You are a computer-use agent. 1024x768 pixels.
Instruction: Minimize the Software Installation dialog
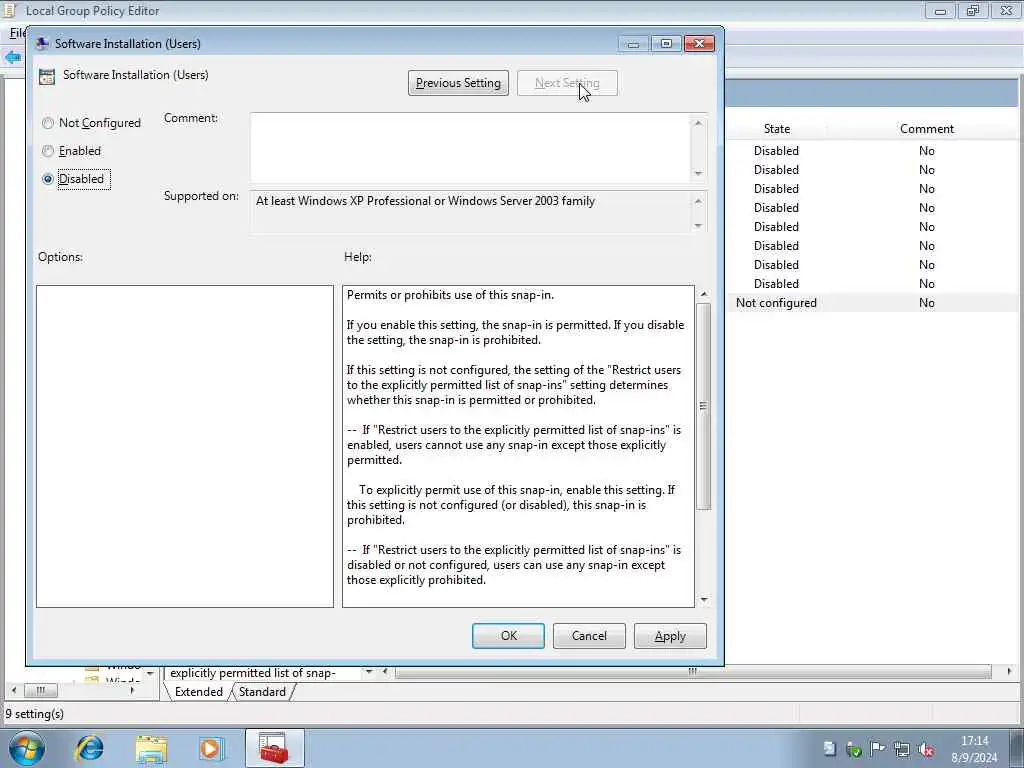coord(633,44)
